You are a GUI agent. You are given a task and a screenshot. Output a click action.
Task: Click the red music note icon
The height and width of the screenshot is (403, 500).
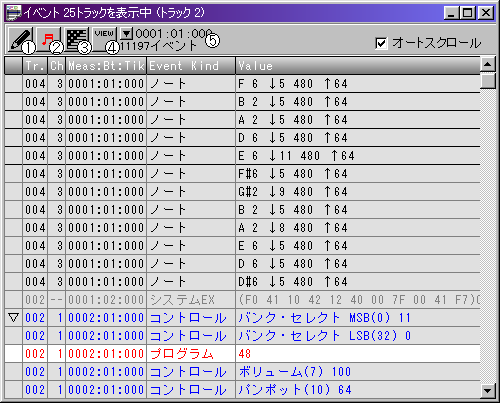click(48, 39)
